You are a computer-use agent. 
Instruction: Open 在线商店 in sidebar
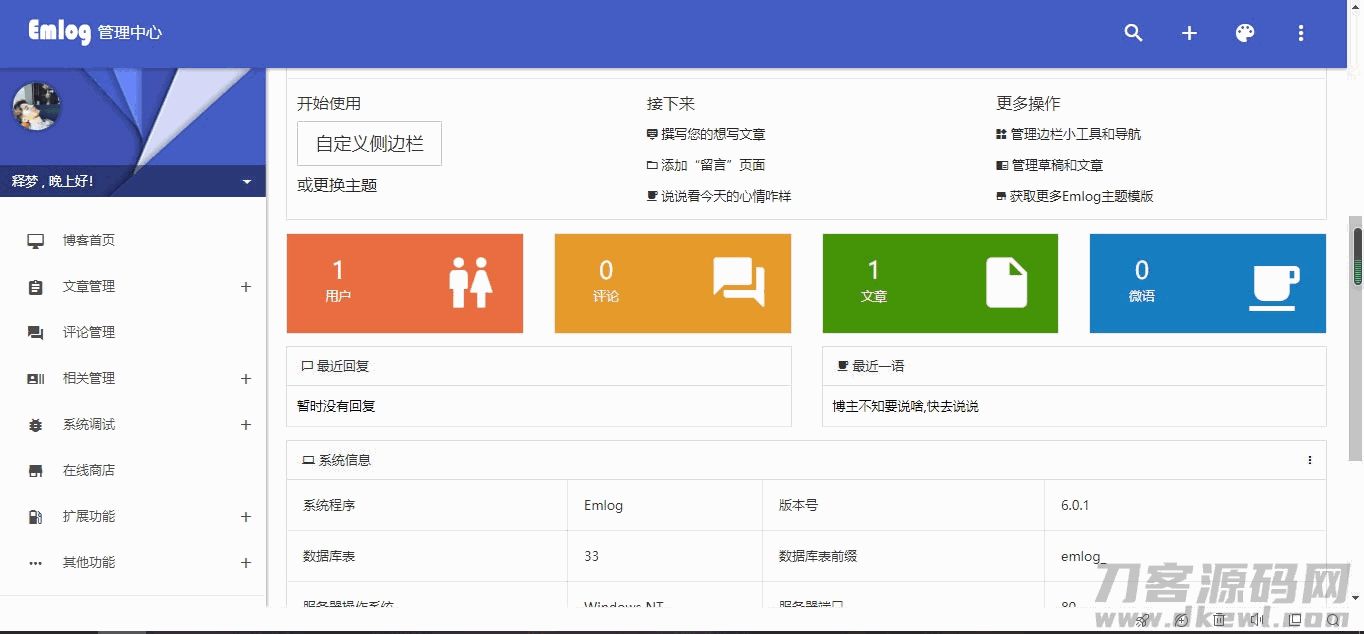point(88,470)
